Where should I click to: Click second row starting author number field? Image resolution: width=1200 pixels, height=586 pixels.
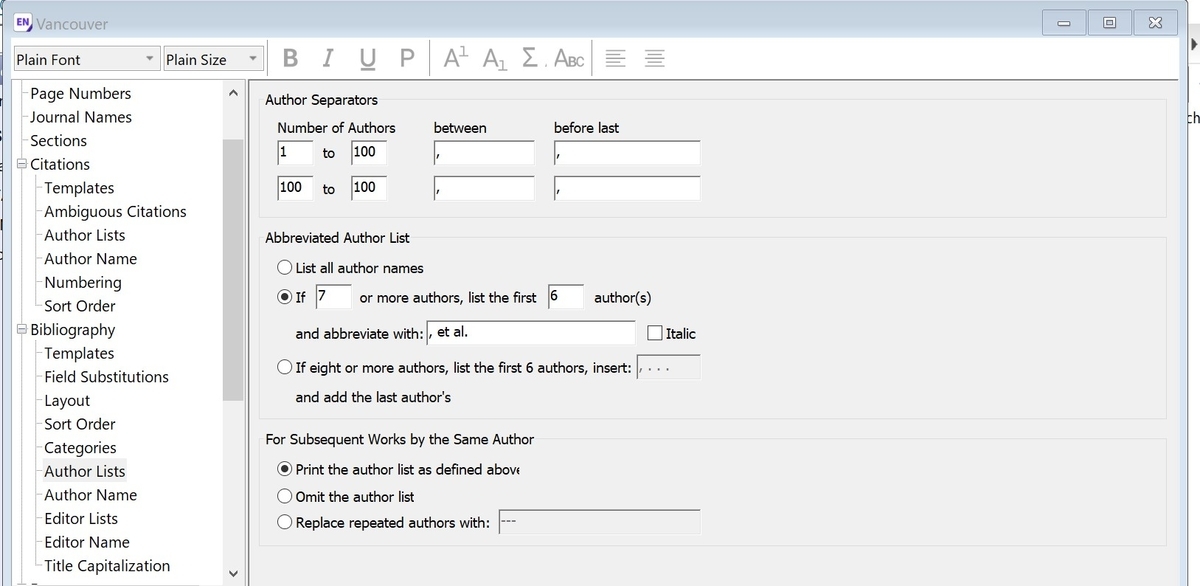tap(295, 188)
